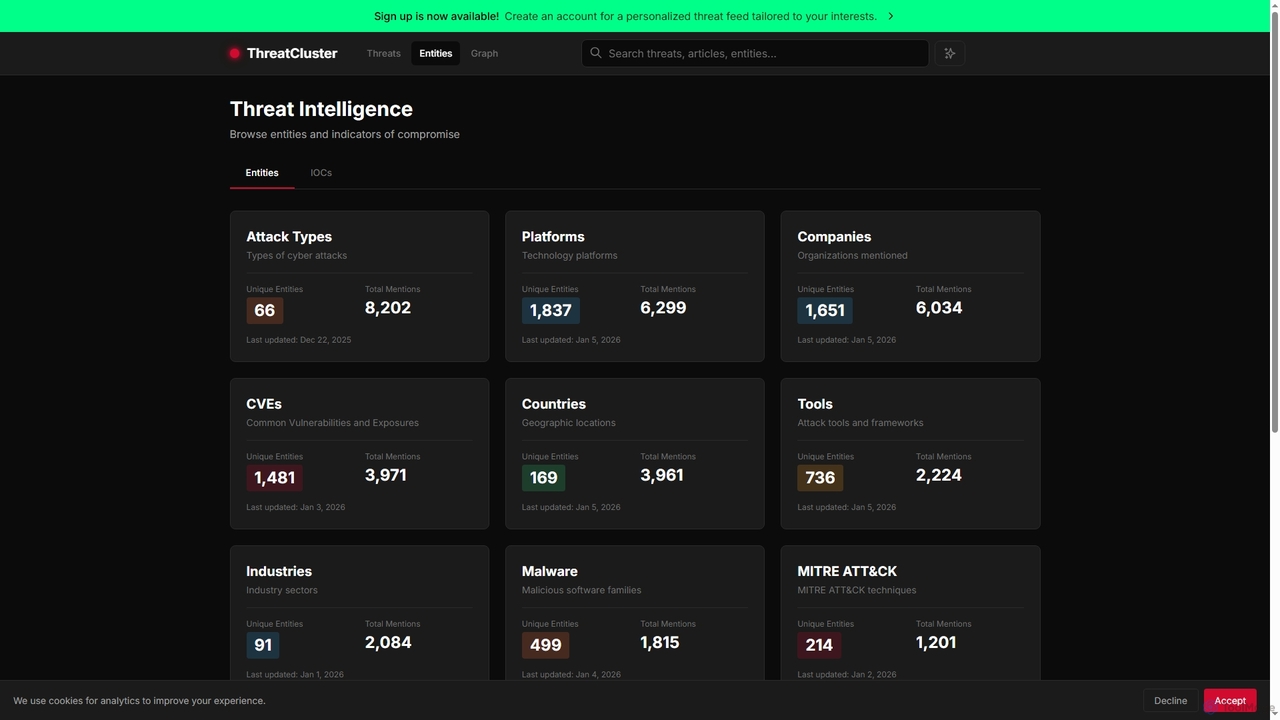Open the Countries card title

click(554, 404)
